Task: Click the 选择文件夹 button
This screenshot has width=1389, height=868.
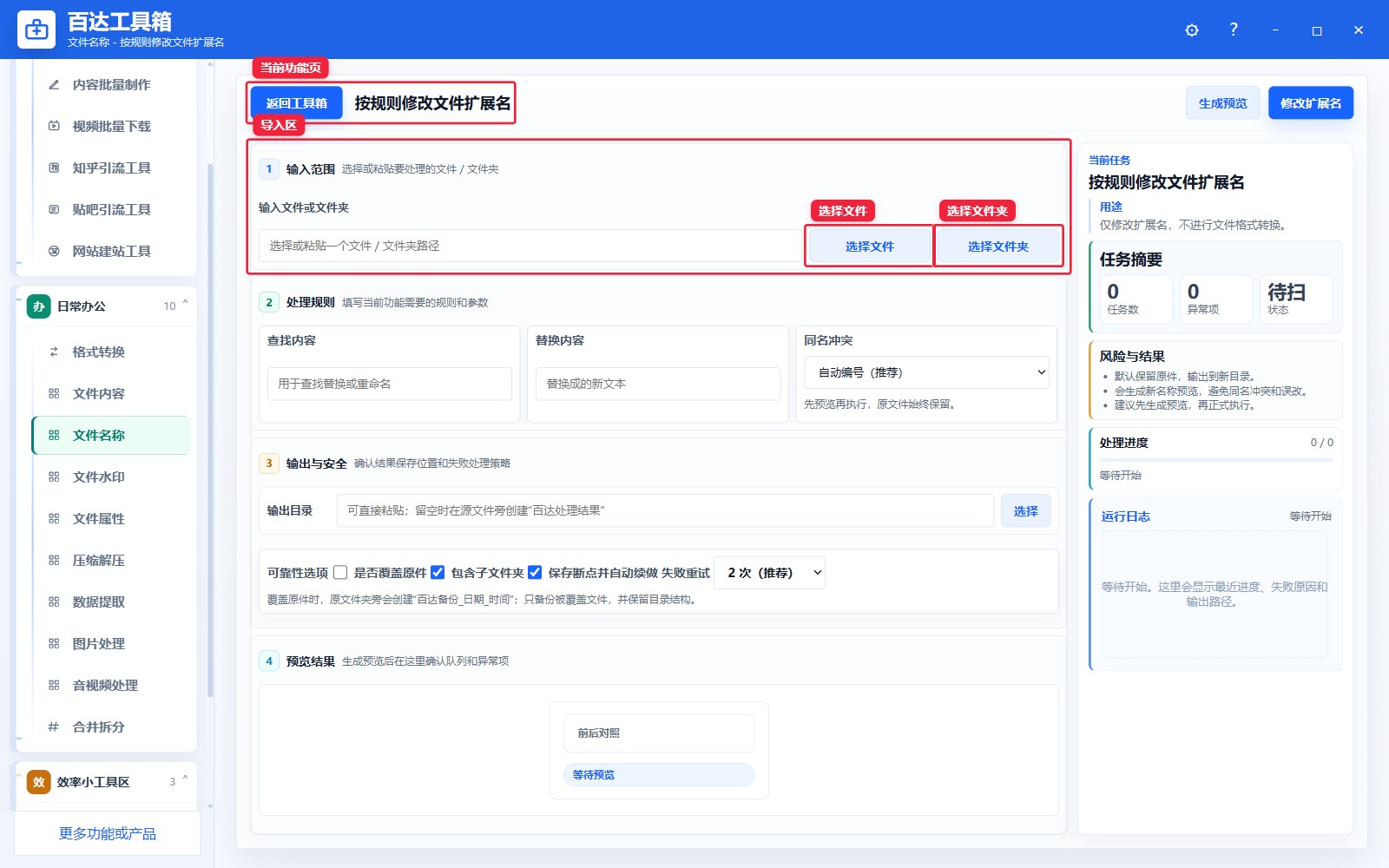Action: coord(998,247)
